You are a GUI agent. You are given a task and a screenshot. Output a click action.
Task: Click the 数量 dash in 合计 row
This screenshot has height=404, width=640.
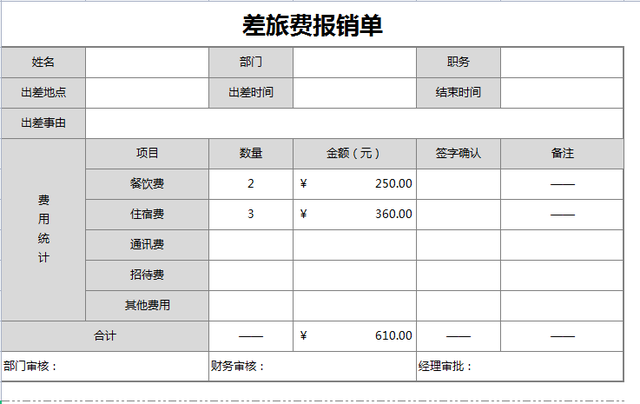tap(251, 336)
